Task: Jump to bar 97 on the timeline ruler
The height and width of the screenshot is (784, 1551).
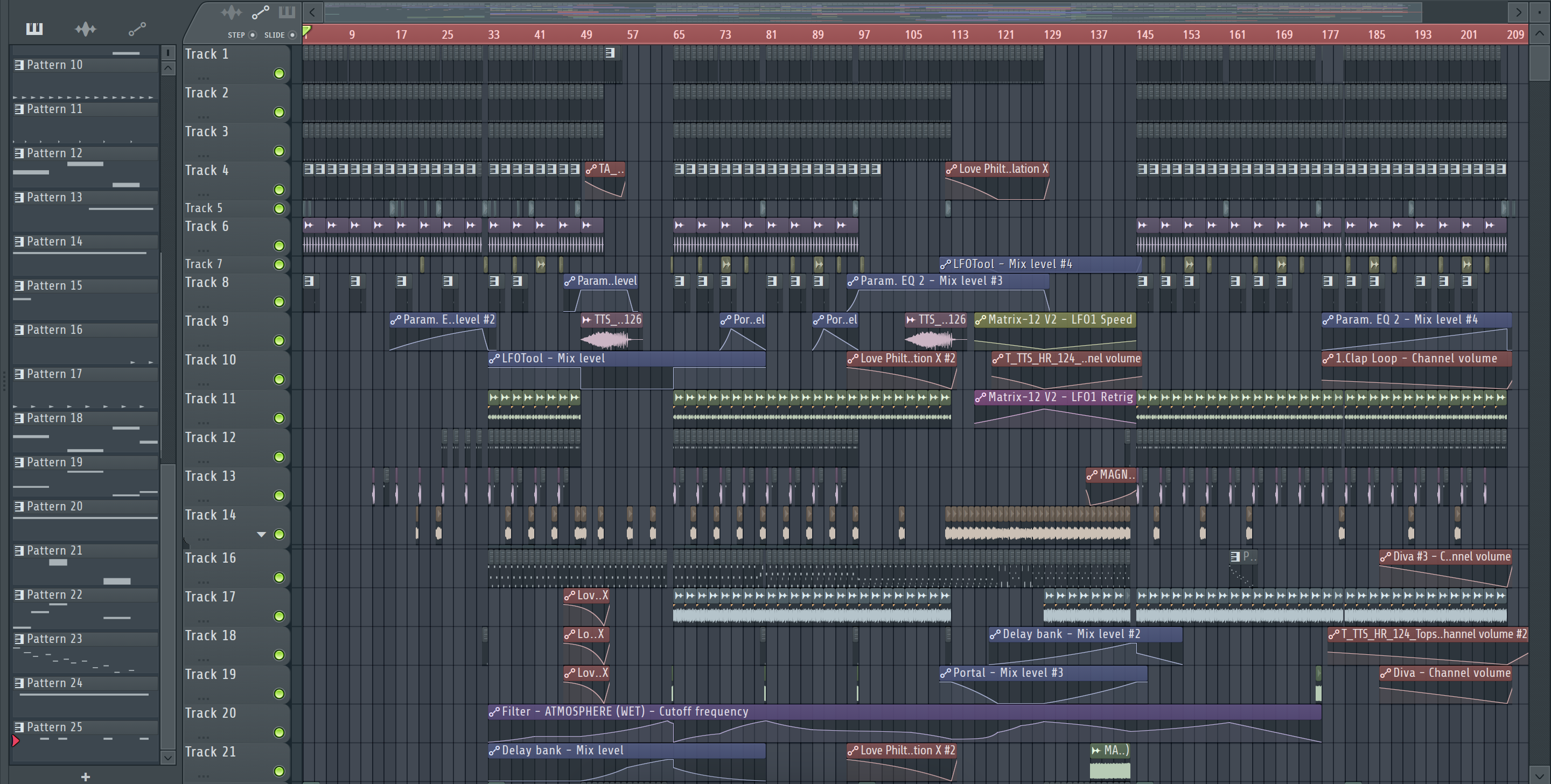Action: pos(864,34)
